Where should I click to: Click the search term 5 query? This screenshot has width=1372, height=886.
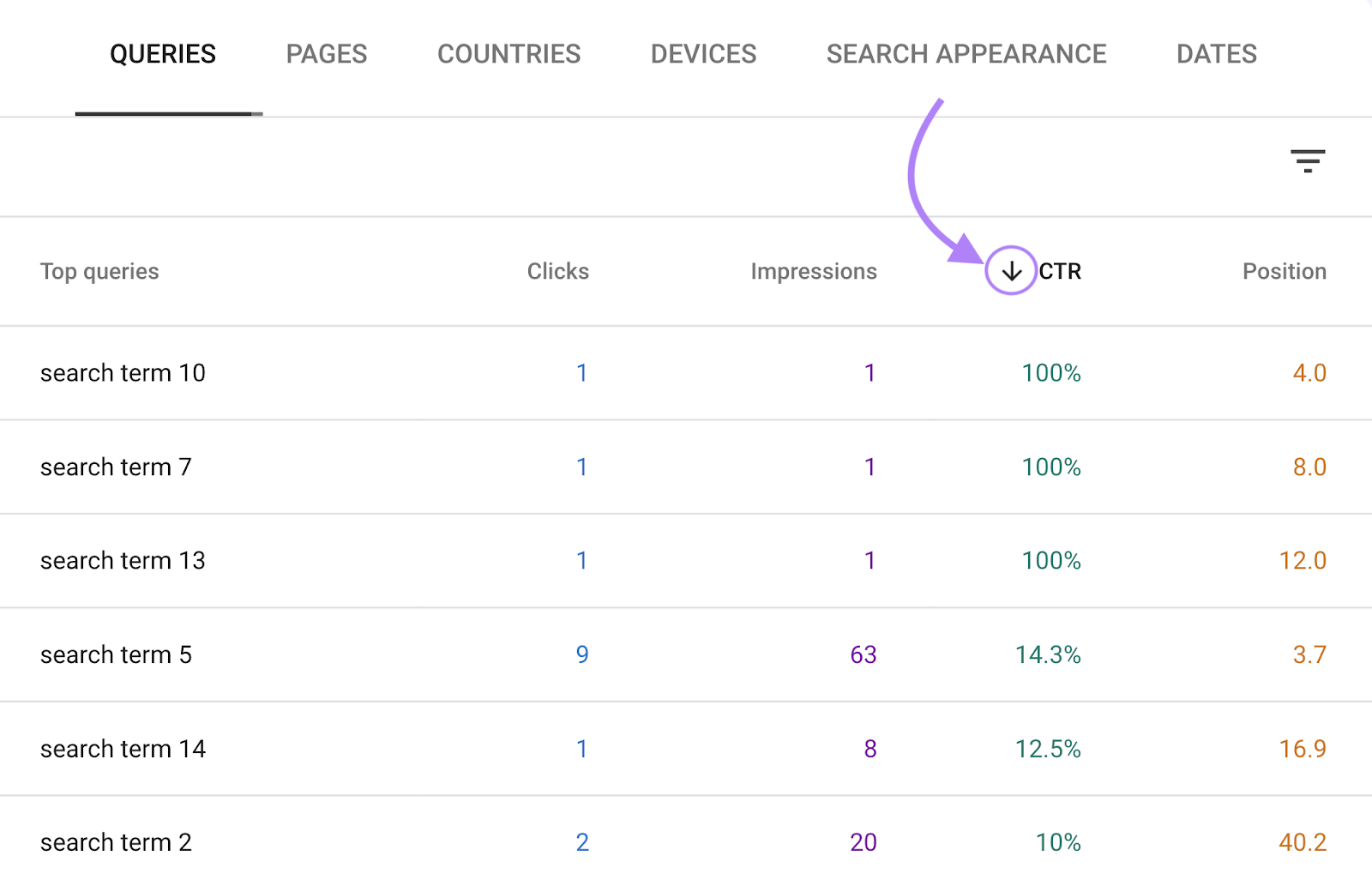pyautogui.click(x=116, y=654)
